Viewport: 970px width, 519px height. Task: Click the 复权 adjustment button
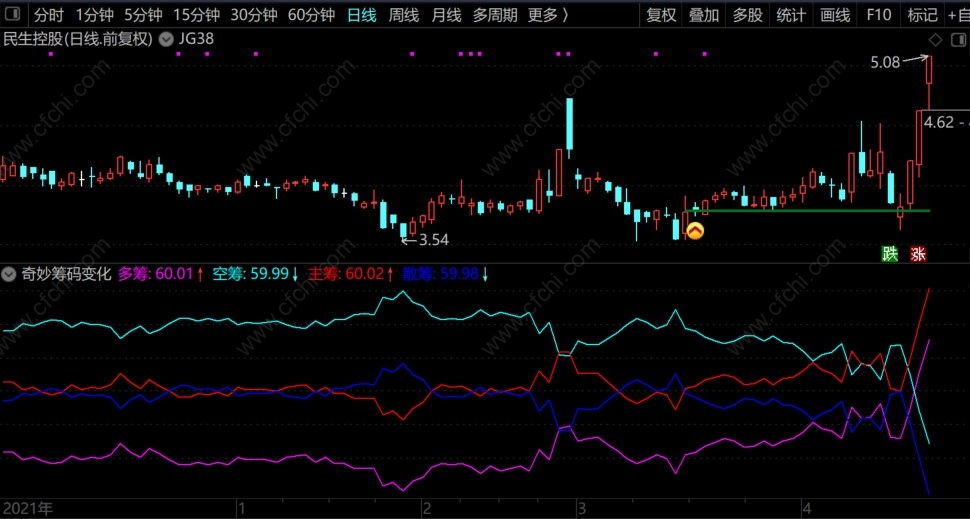[661, 15]
